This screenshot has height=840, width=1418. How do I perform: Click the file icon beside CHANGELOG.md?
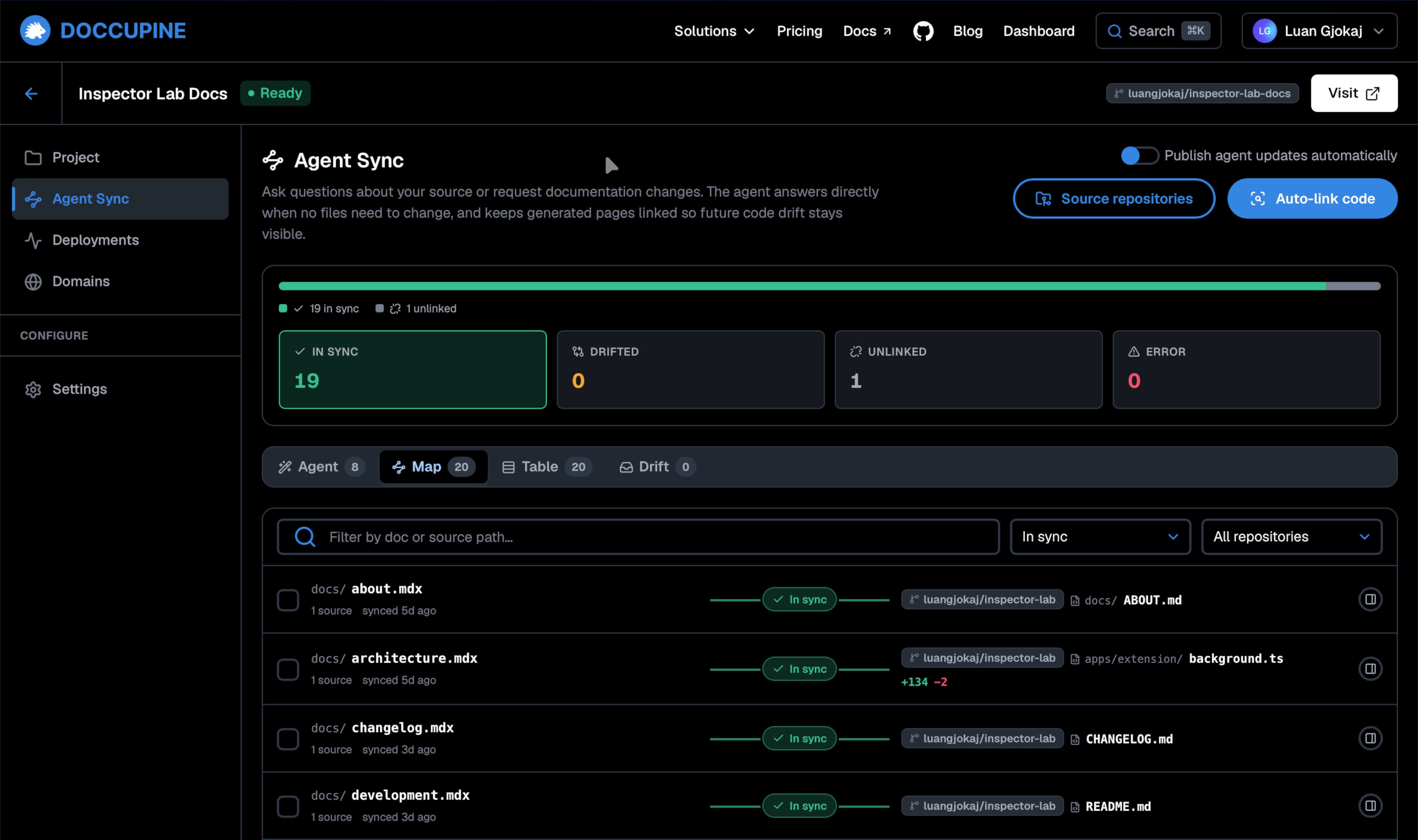[1075, 740]
